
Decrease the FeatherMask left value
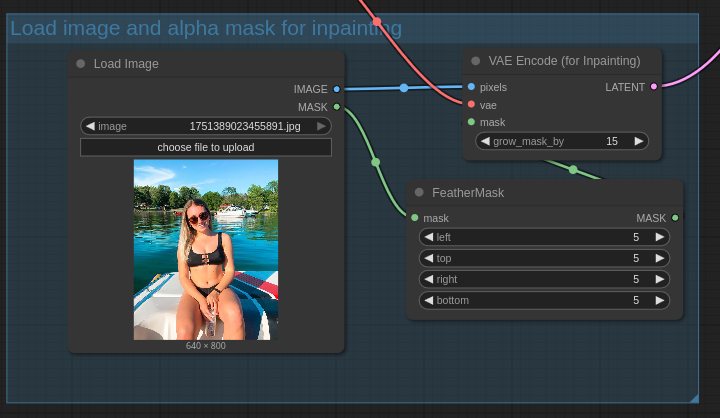429,237
